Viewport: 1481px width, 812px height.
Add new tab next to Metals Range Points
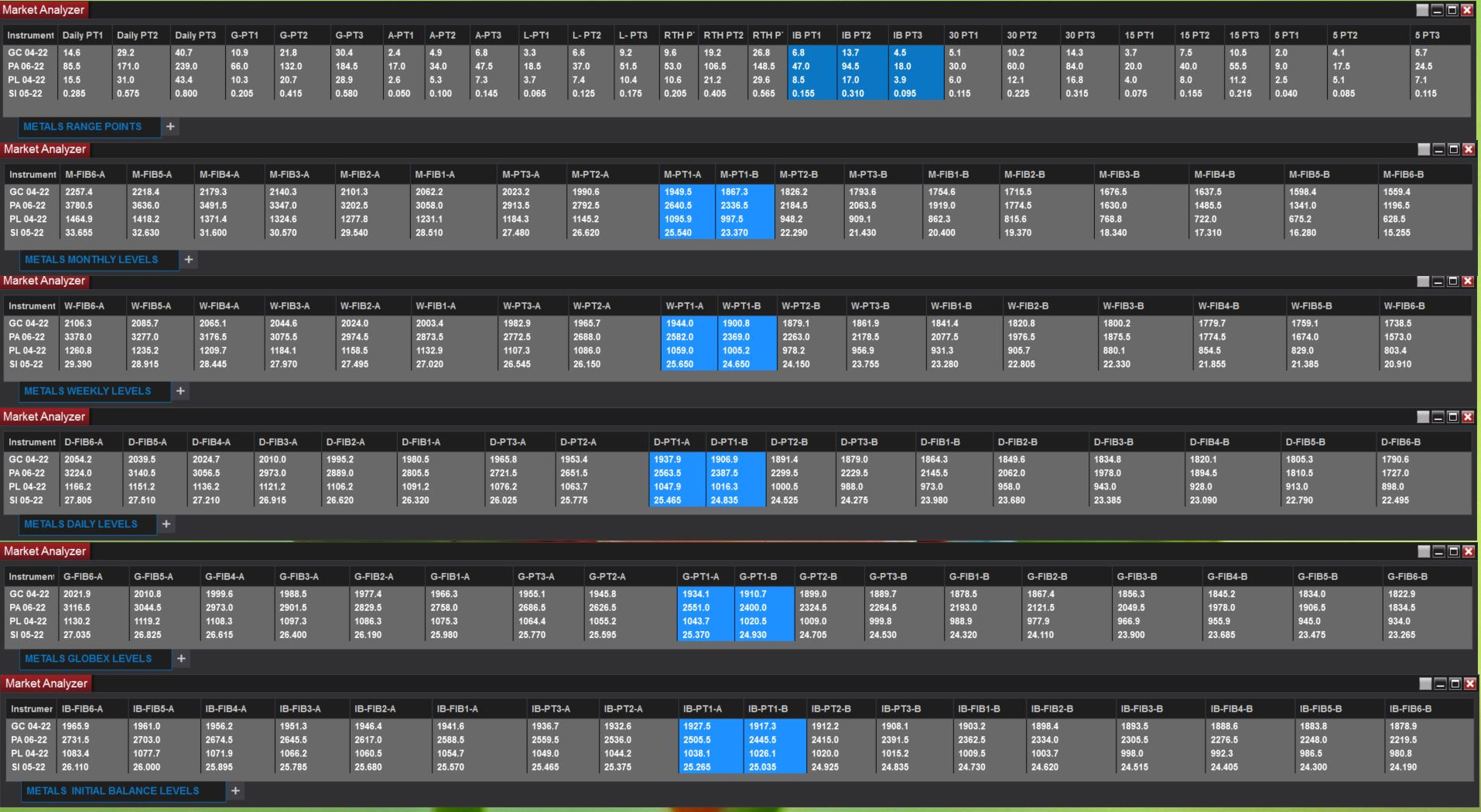[x=170, y=127]
